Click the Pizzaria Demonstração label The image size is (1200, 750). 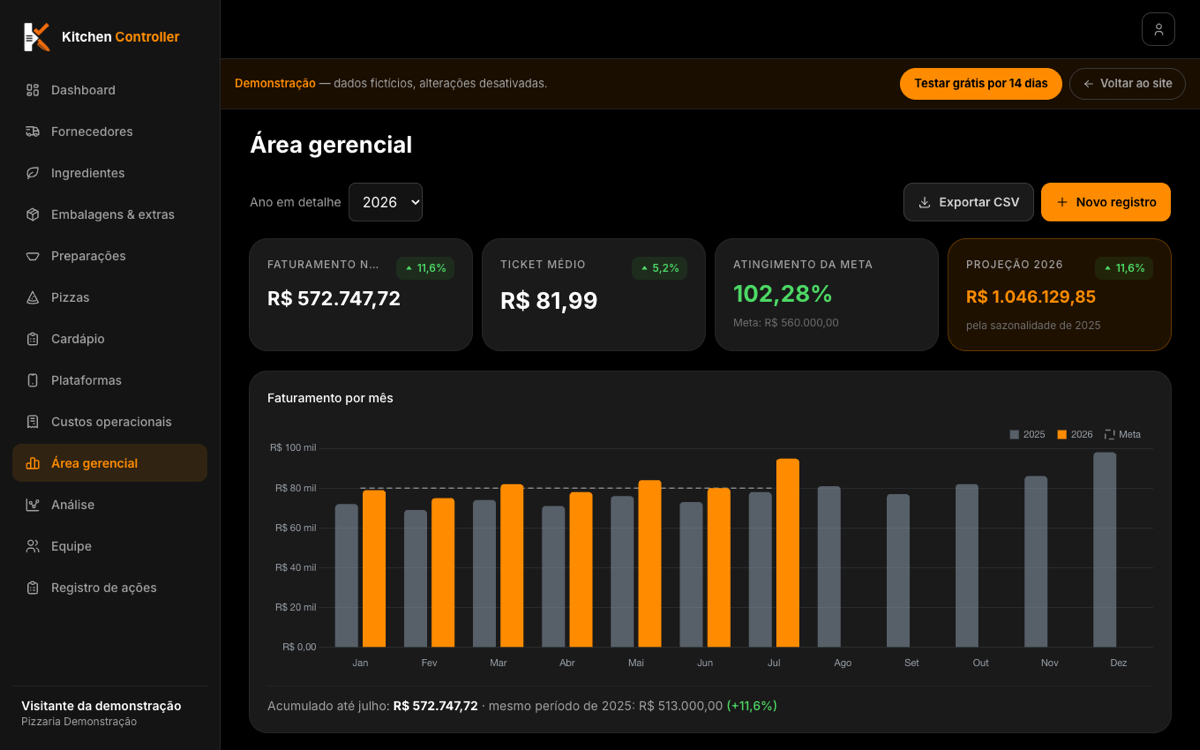(79, 722)
